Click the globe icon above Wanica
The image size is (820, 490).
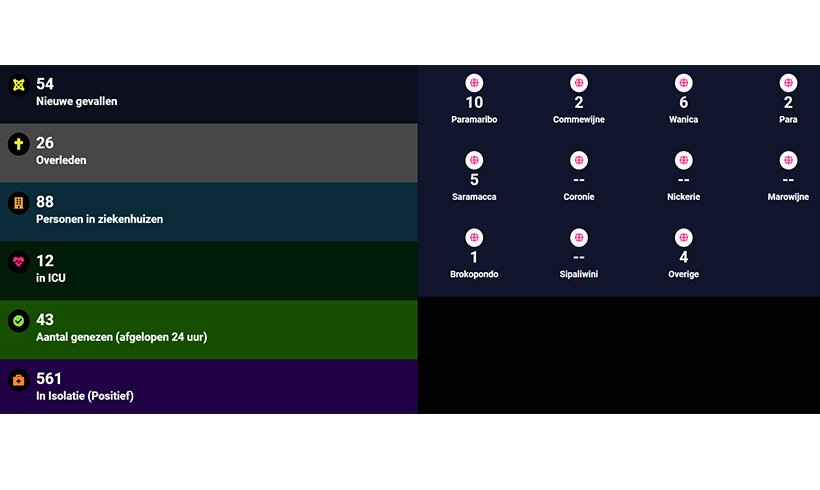click(x=683, y=83)
